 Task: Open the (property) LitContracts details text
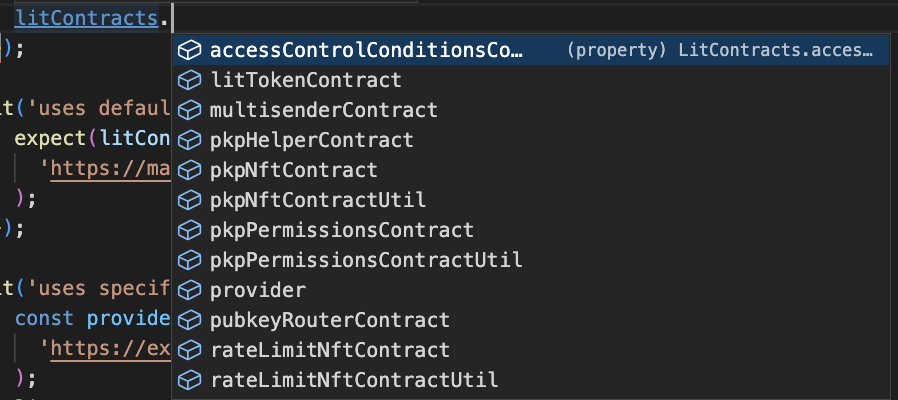719,50
